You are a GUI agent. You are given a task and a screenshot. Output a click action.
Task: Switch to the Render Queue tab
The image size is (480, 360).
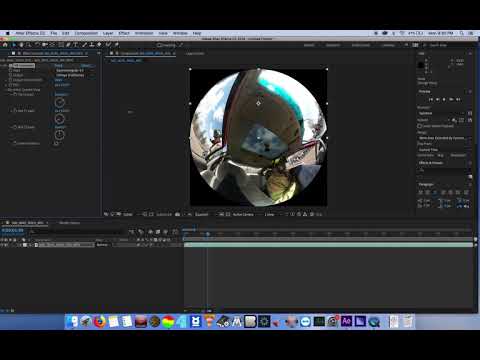pos(69,223)
